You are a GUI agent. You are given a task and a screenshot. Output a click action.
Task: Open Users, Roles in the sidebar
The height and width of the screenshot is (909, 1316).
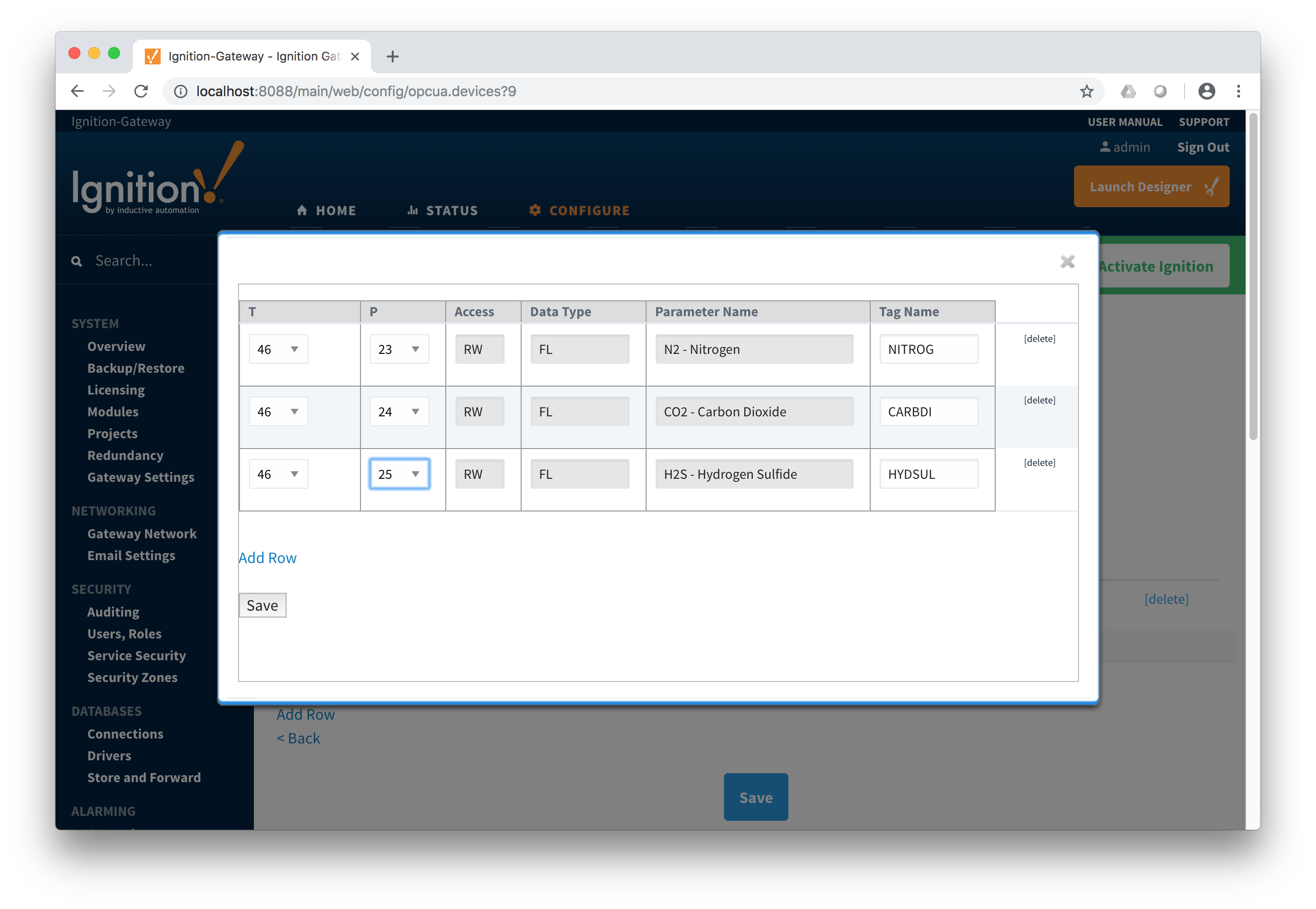click(x=124, y=634)
